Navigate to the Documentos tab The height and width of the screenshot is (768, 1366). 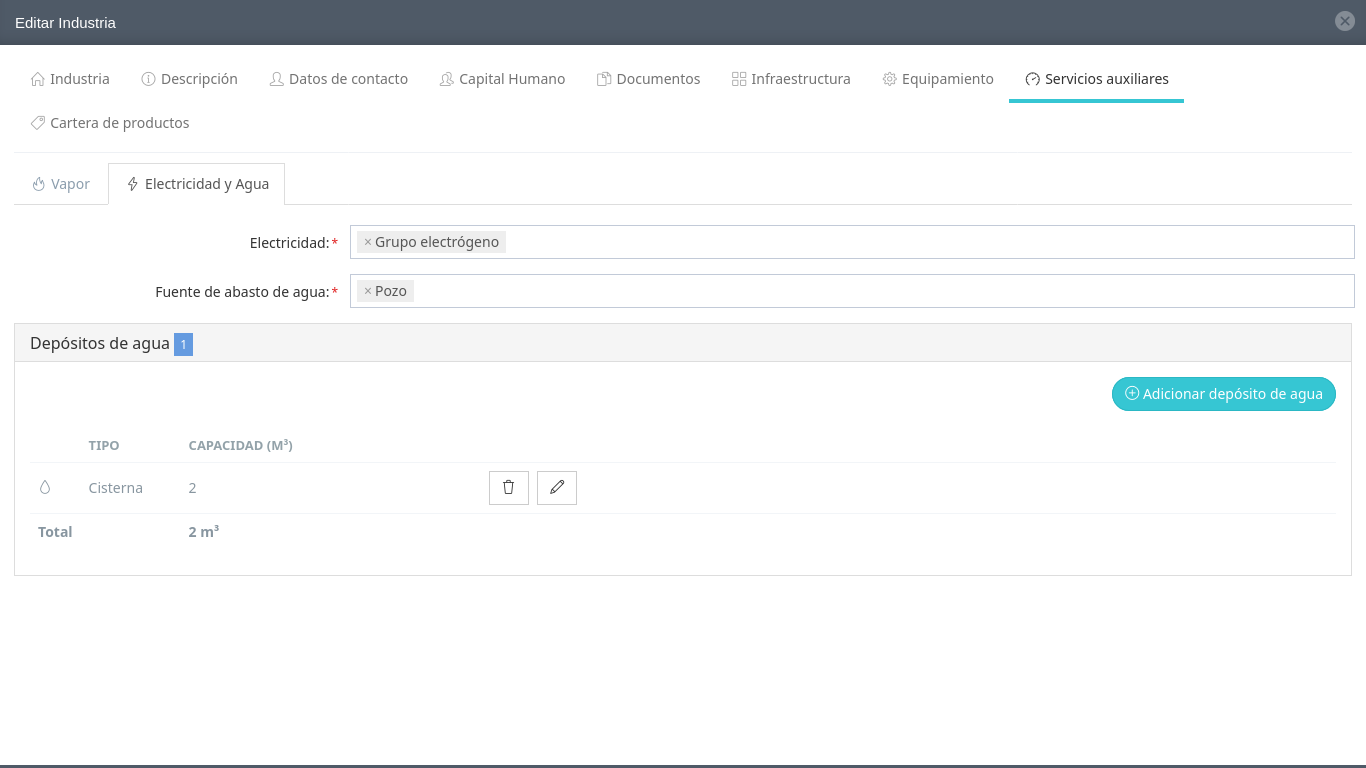point(648,79)
